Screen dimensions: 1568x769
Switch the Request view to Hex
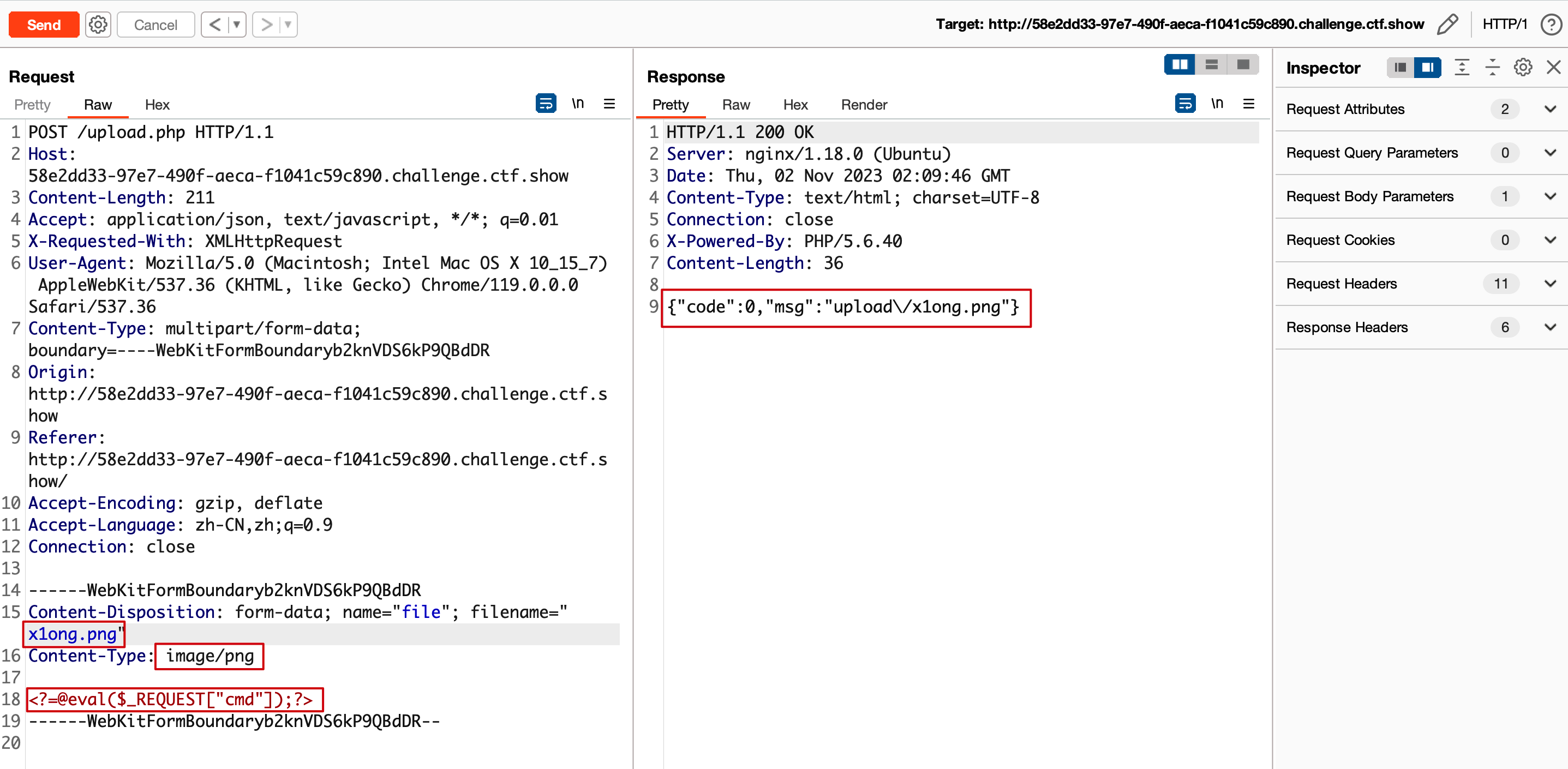(157, 105)
